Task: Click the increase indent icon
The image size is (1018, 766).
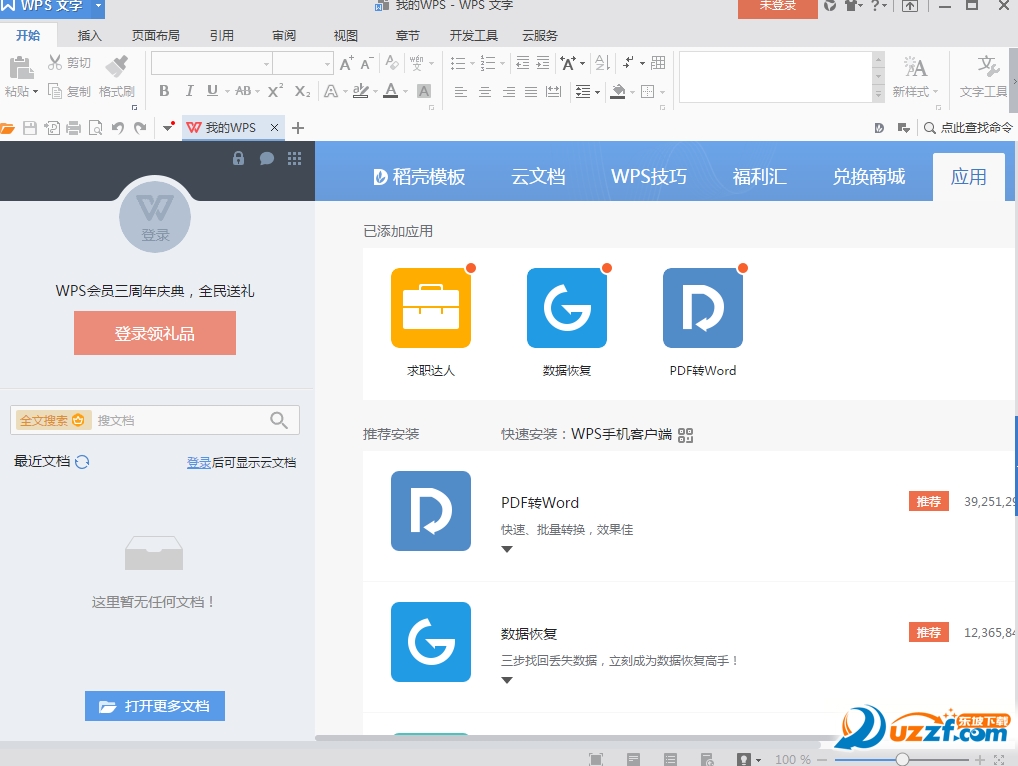Action: pyautogui.click(x=543, y=63)
